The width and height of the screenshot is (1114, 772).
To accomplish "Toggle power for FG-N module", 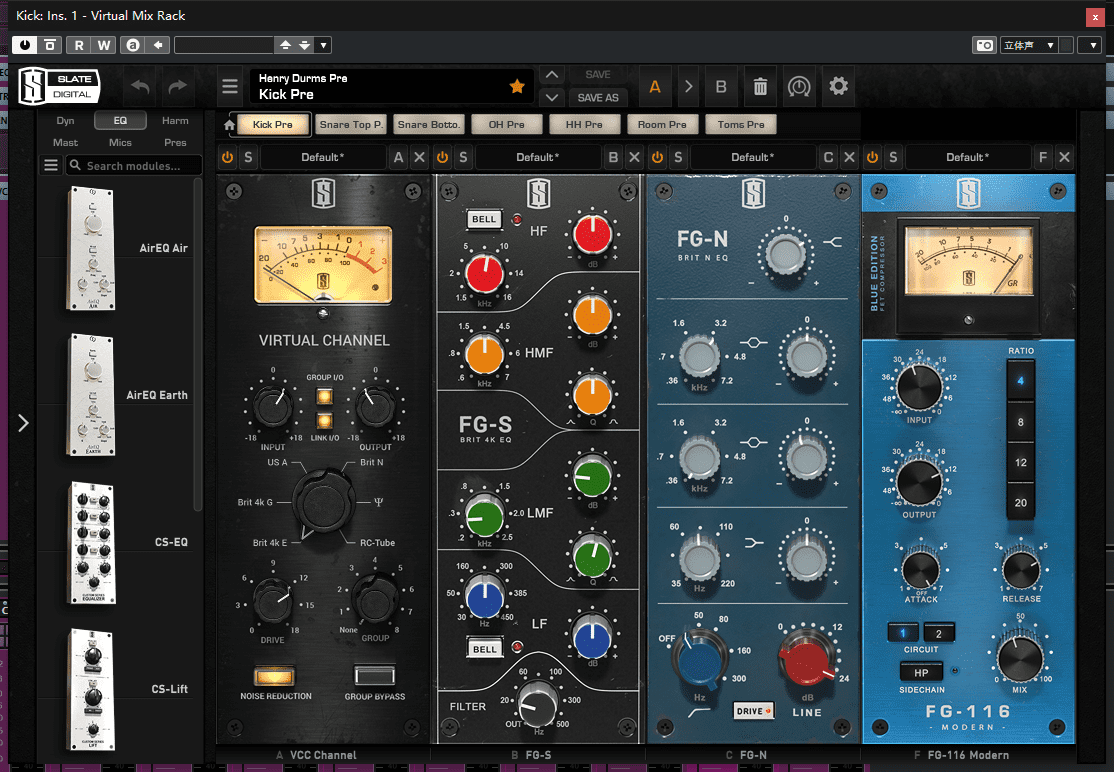I will click(657, 158).
